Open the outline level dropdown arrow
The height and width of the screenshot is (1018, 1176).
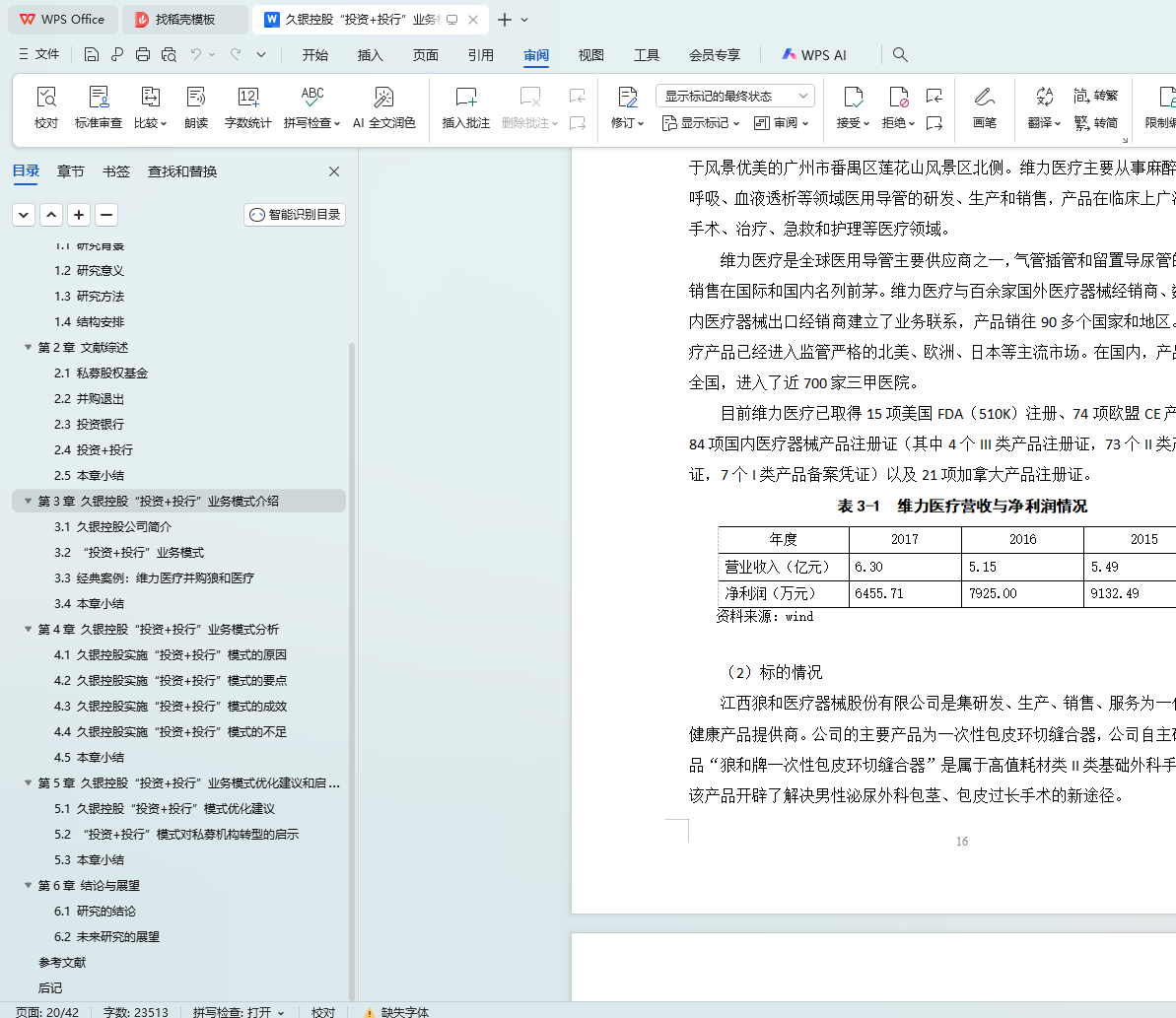pyautogui.click(x=24, y=215)
